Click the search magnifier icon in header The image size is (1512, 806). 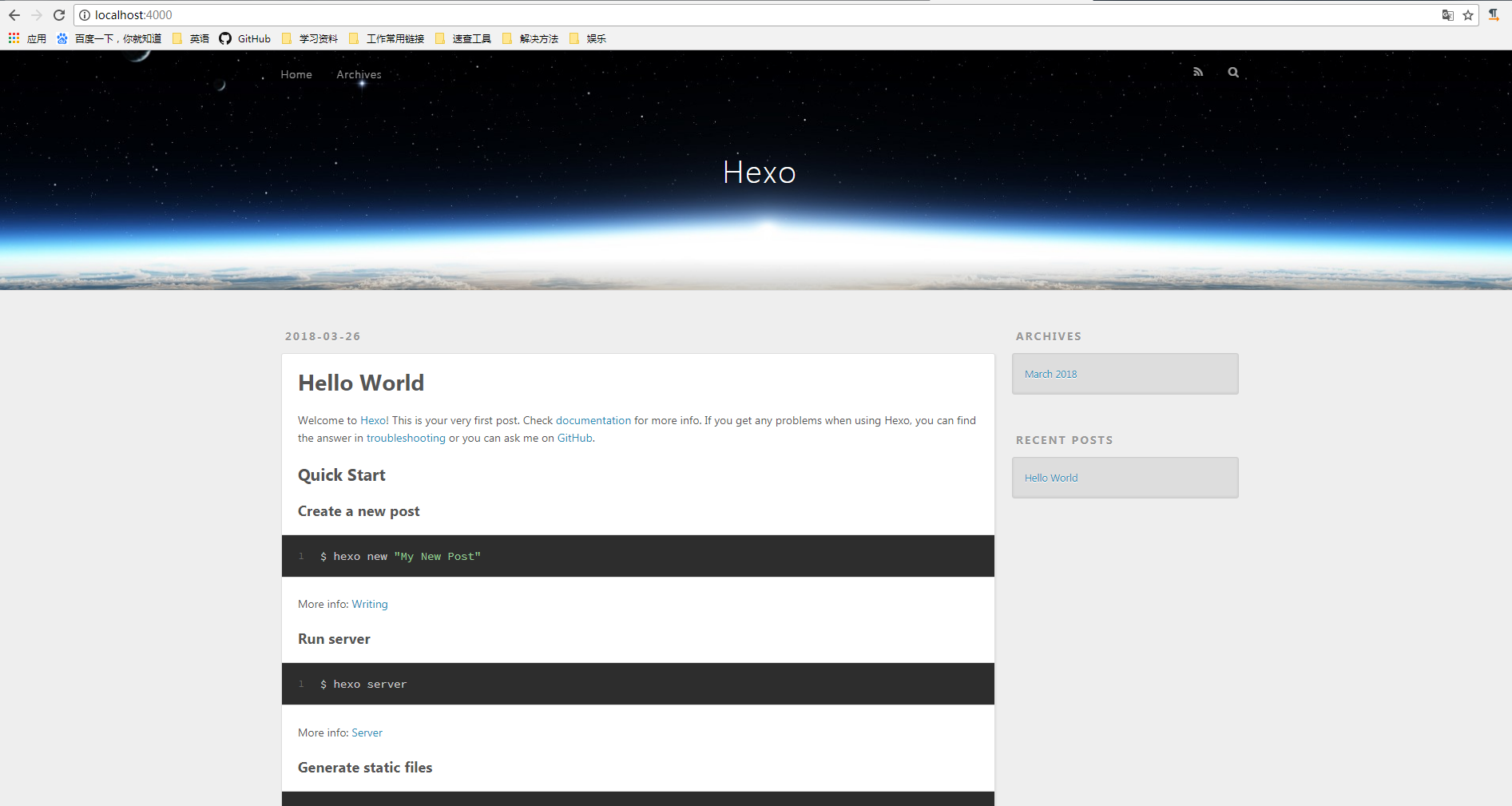click(x=1233, y=72)
